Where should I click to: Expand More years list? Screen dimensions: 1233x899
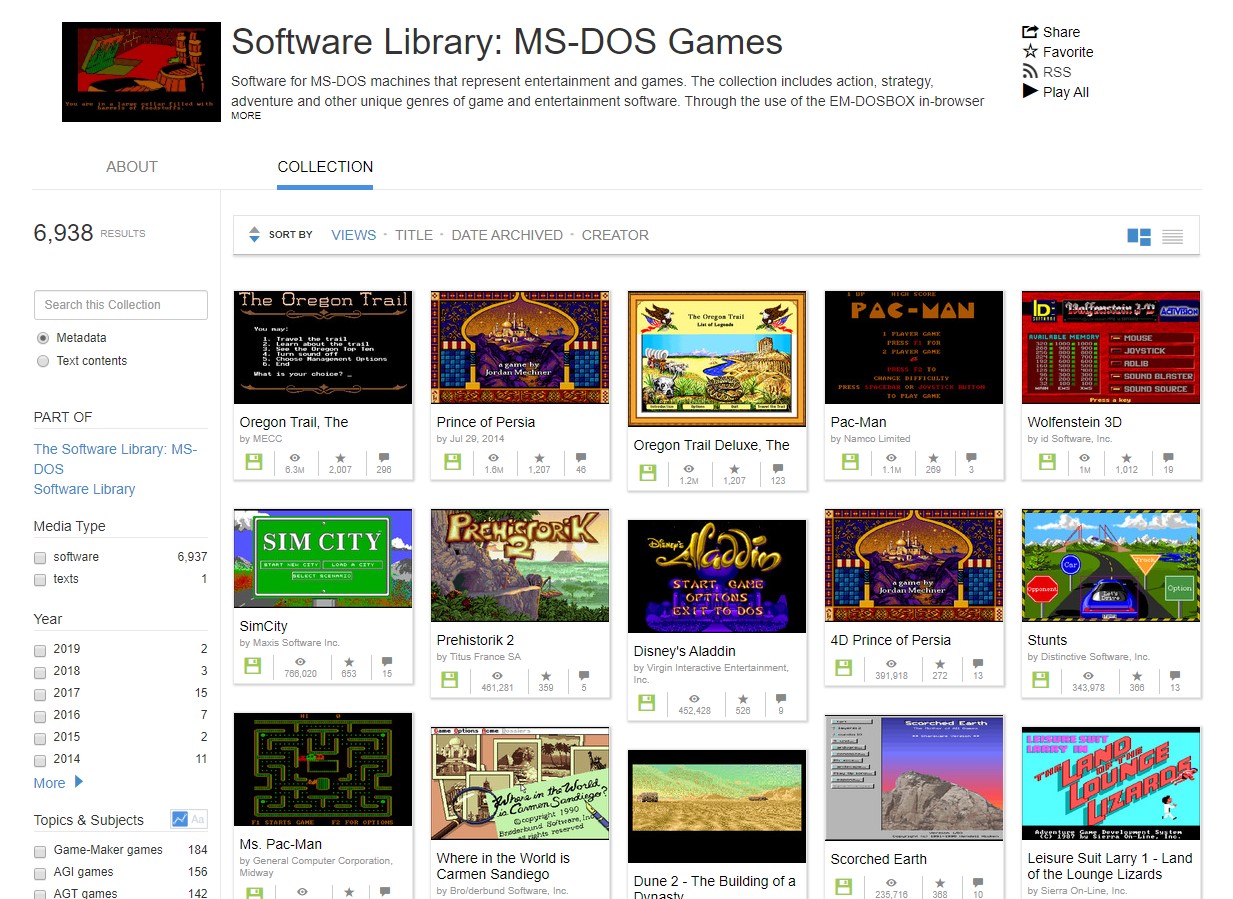[59, 783]
